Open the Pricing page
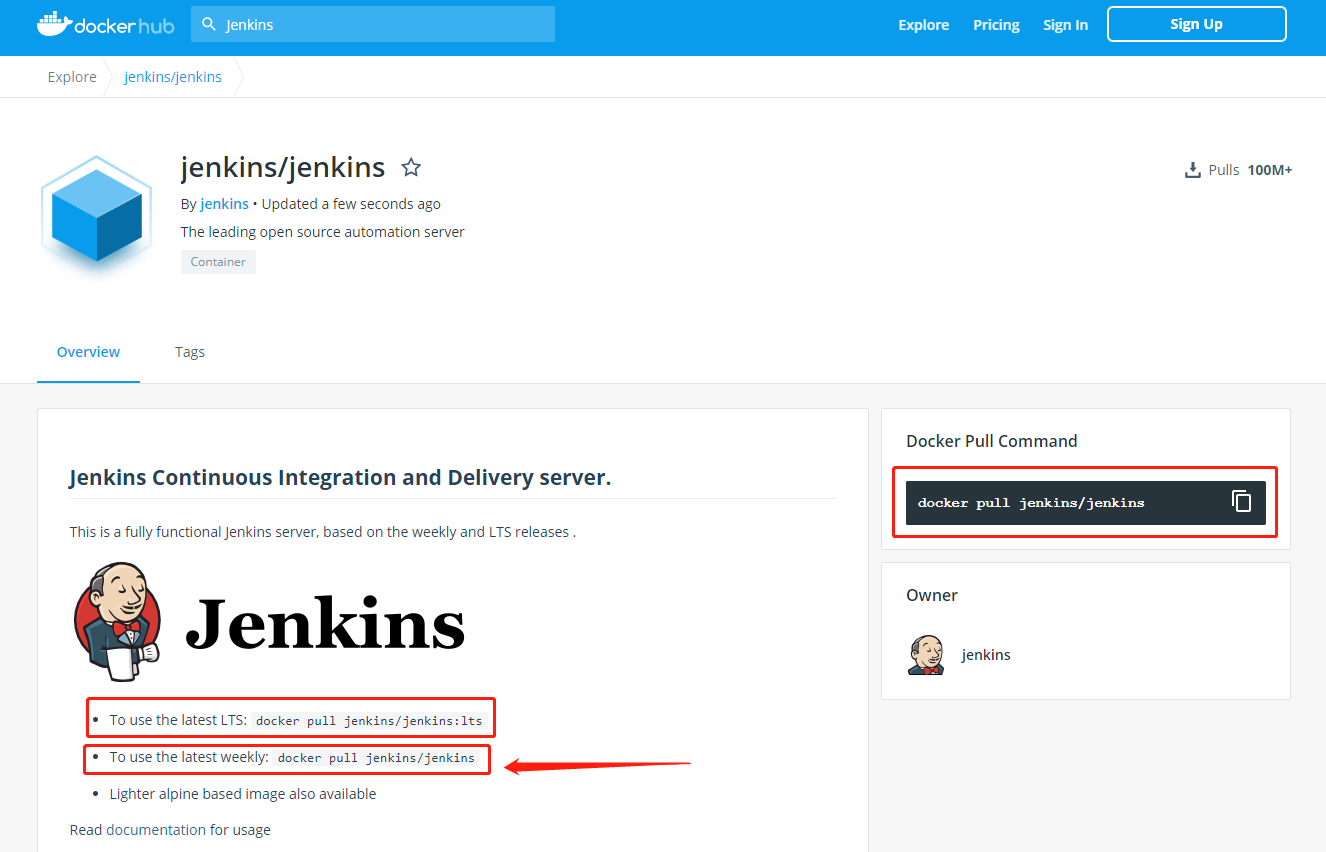The height and width of the screenshot is (852, 1326). 996,25
